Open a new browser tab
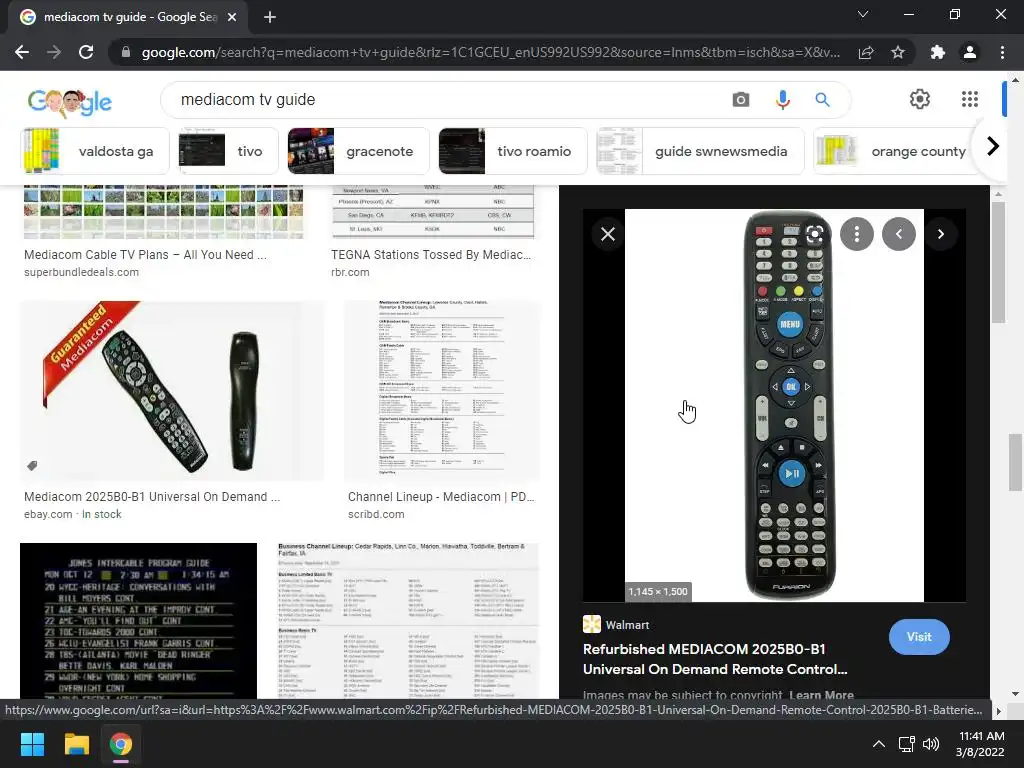1024x768 pixels. tap(270, 17)
